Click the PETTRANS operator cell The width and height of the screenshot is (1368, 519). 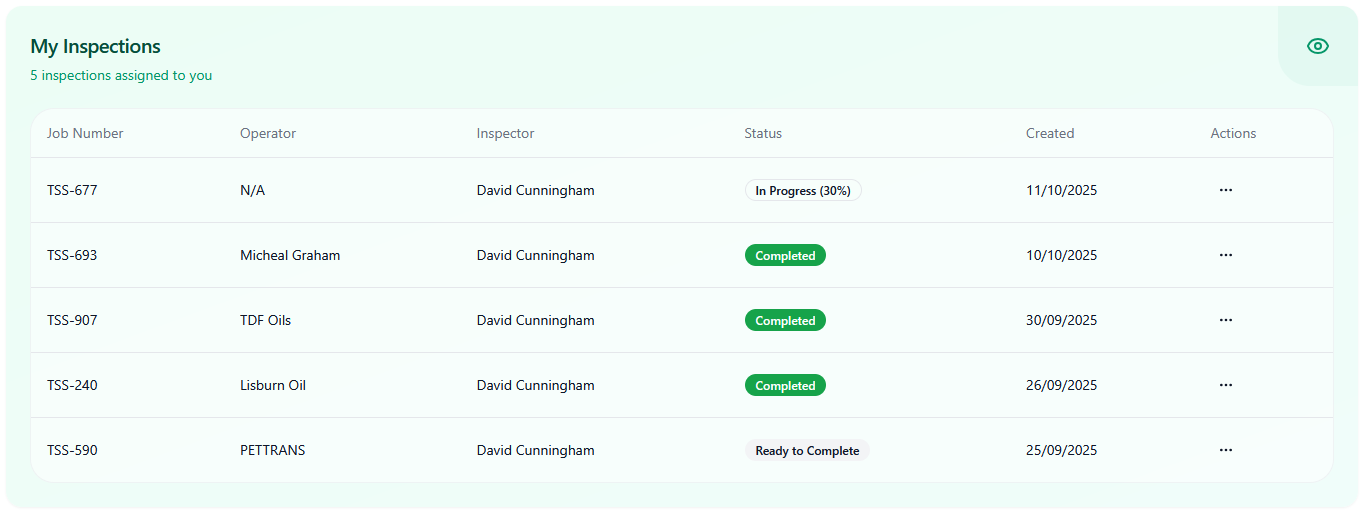273,450
